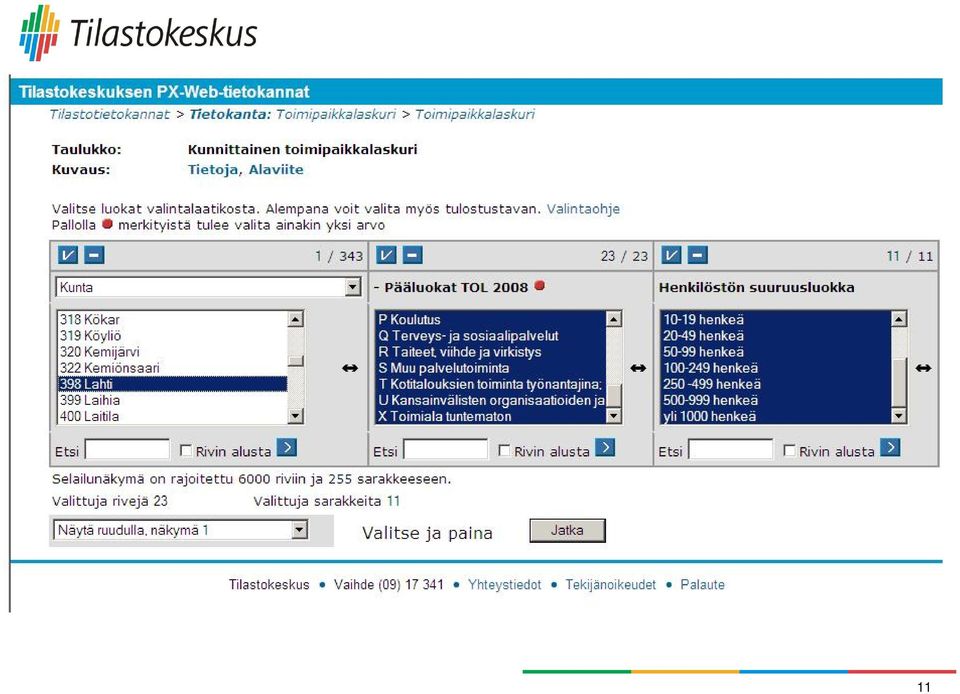Select 320 Kemijärvi in the municipality list
The width and height of the screenshot is (960, 694).
[173, 352]
